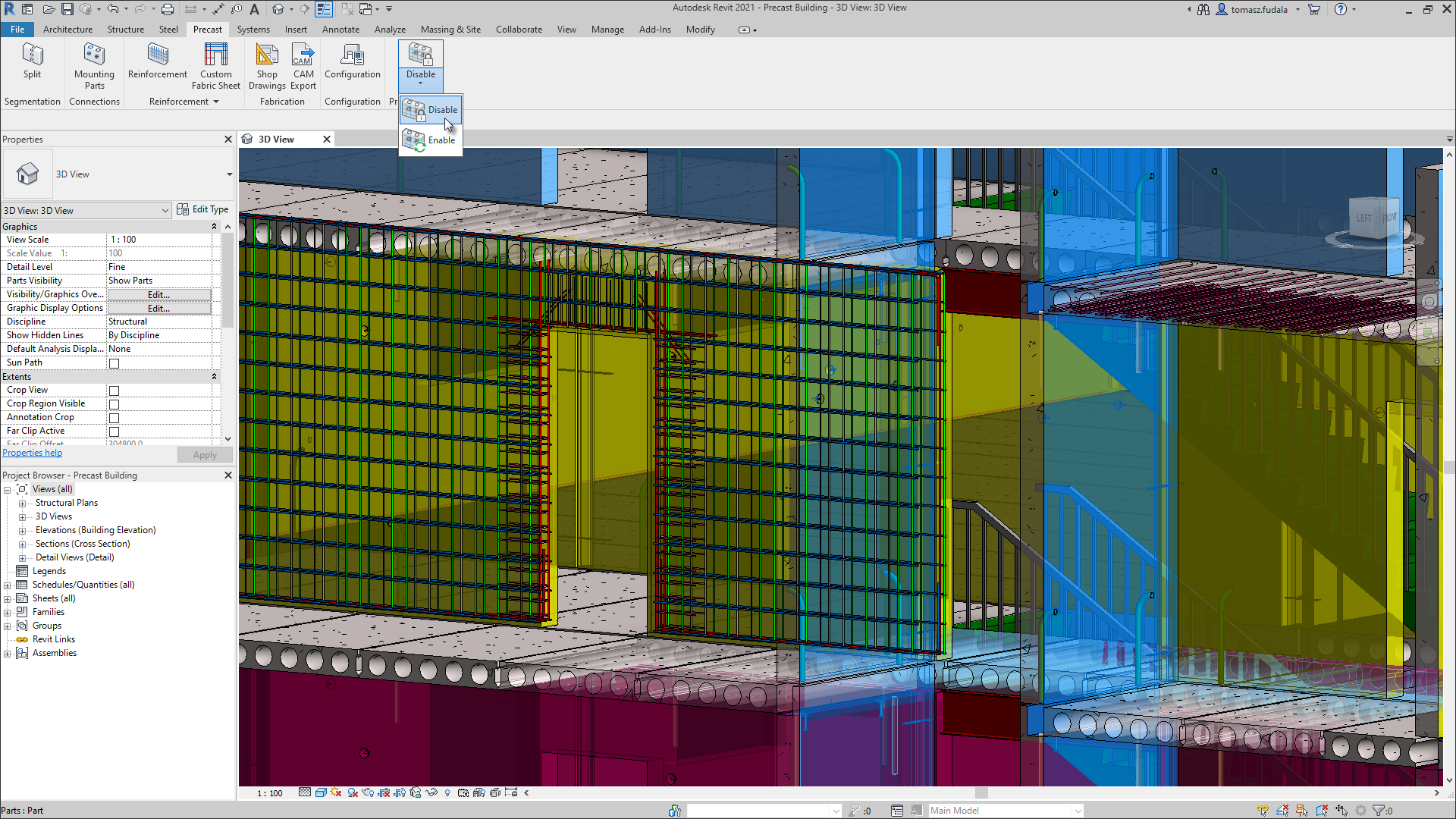This screenshot has height=819, width=1456.
Task: Click the selection filter icon in status bar
Action: point(1379,811)
